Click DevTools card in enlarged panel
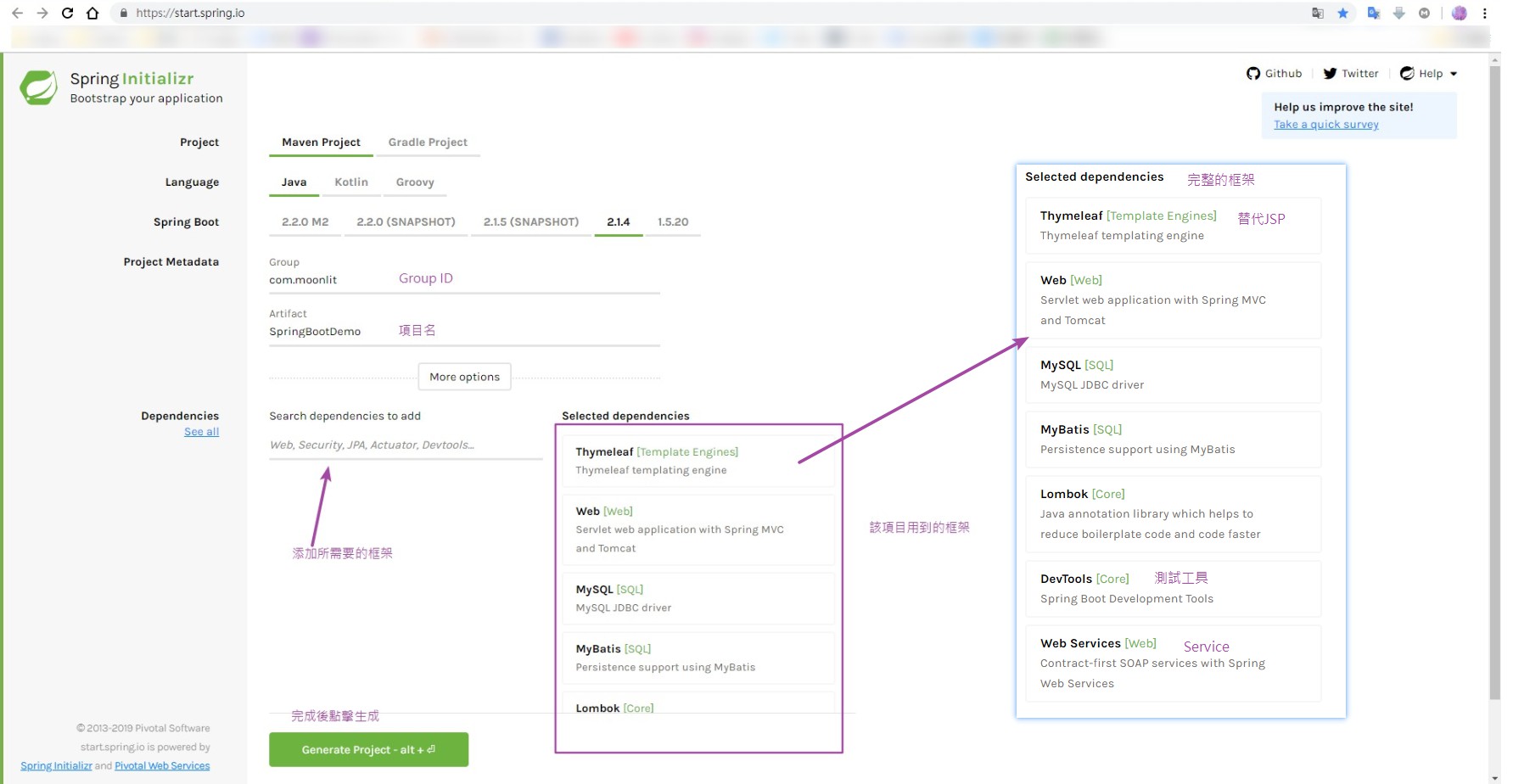Screen dimensions: 1513x784 pos(1174,589)
